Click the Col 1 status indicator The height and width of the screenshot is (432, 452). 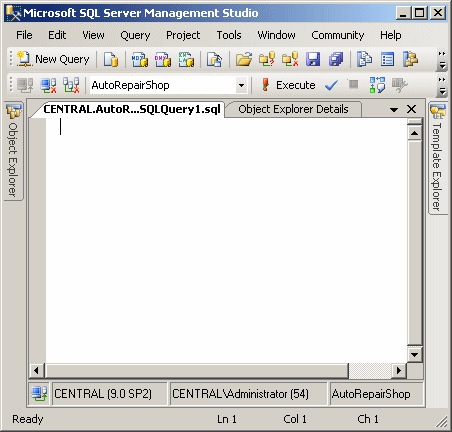coord(295,419)
